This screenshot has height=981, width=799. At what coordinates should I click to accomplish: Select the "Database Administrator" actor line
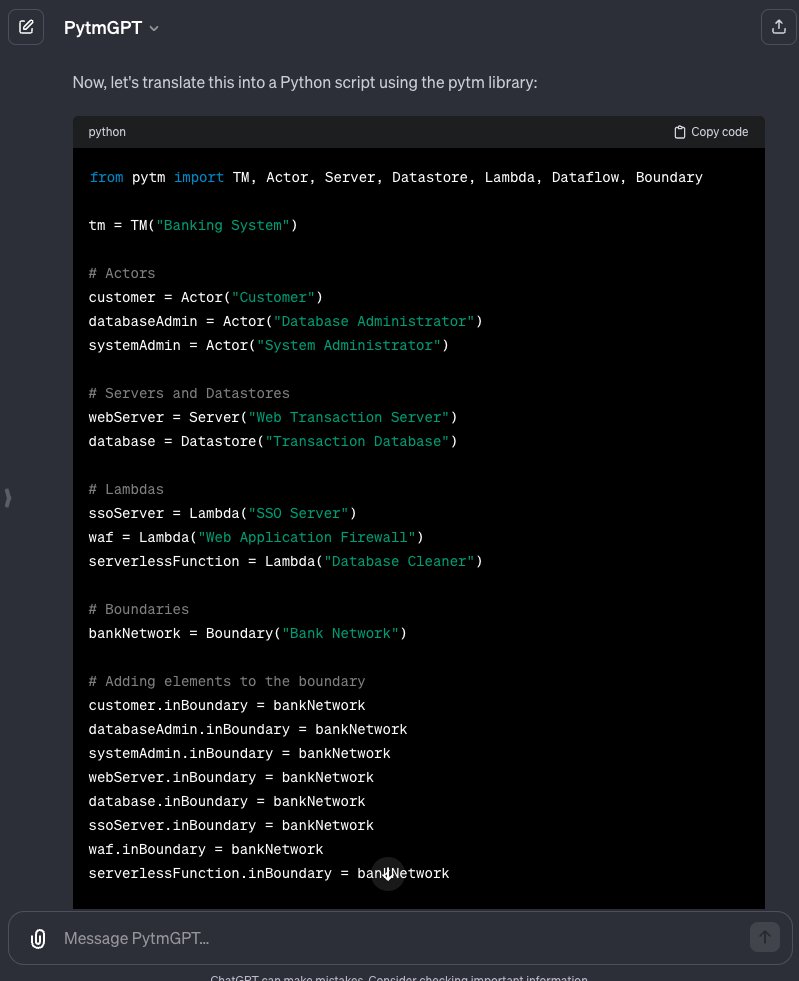[285, 322]
